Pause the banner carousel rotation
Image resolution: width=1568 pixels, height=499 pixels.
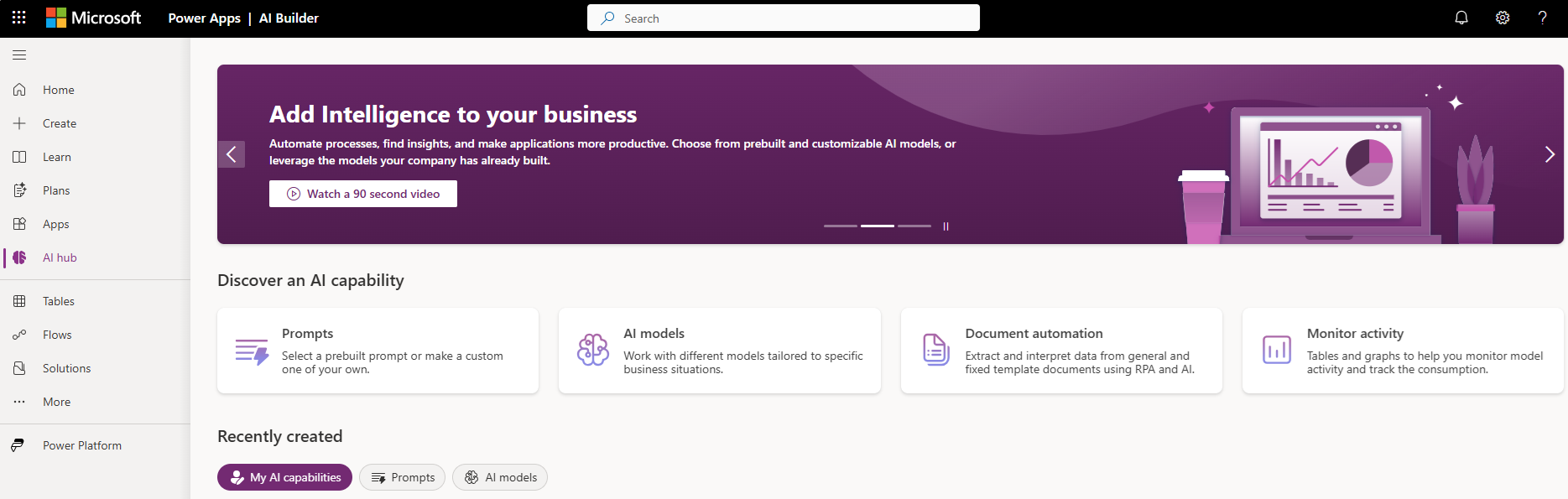pos(945,226)
